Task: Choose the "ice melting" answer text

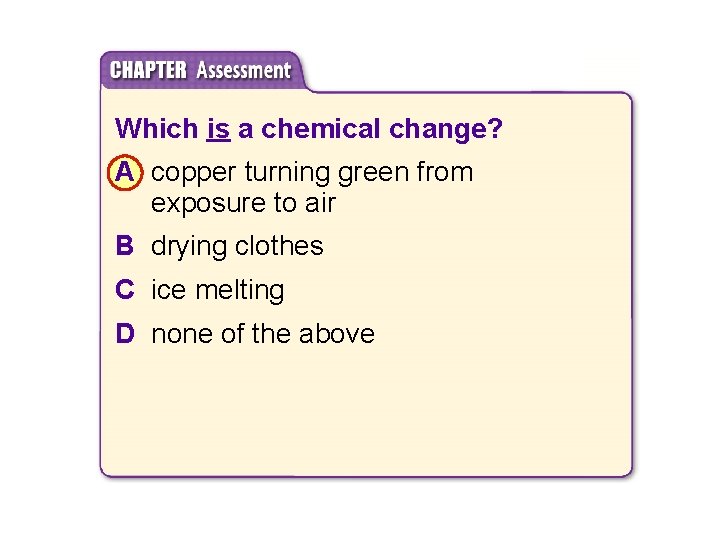Action: [218, 290]
